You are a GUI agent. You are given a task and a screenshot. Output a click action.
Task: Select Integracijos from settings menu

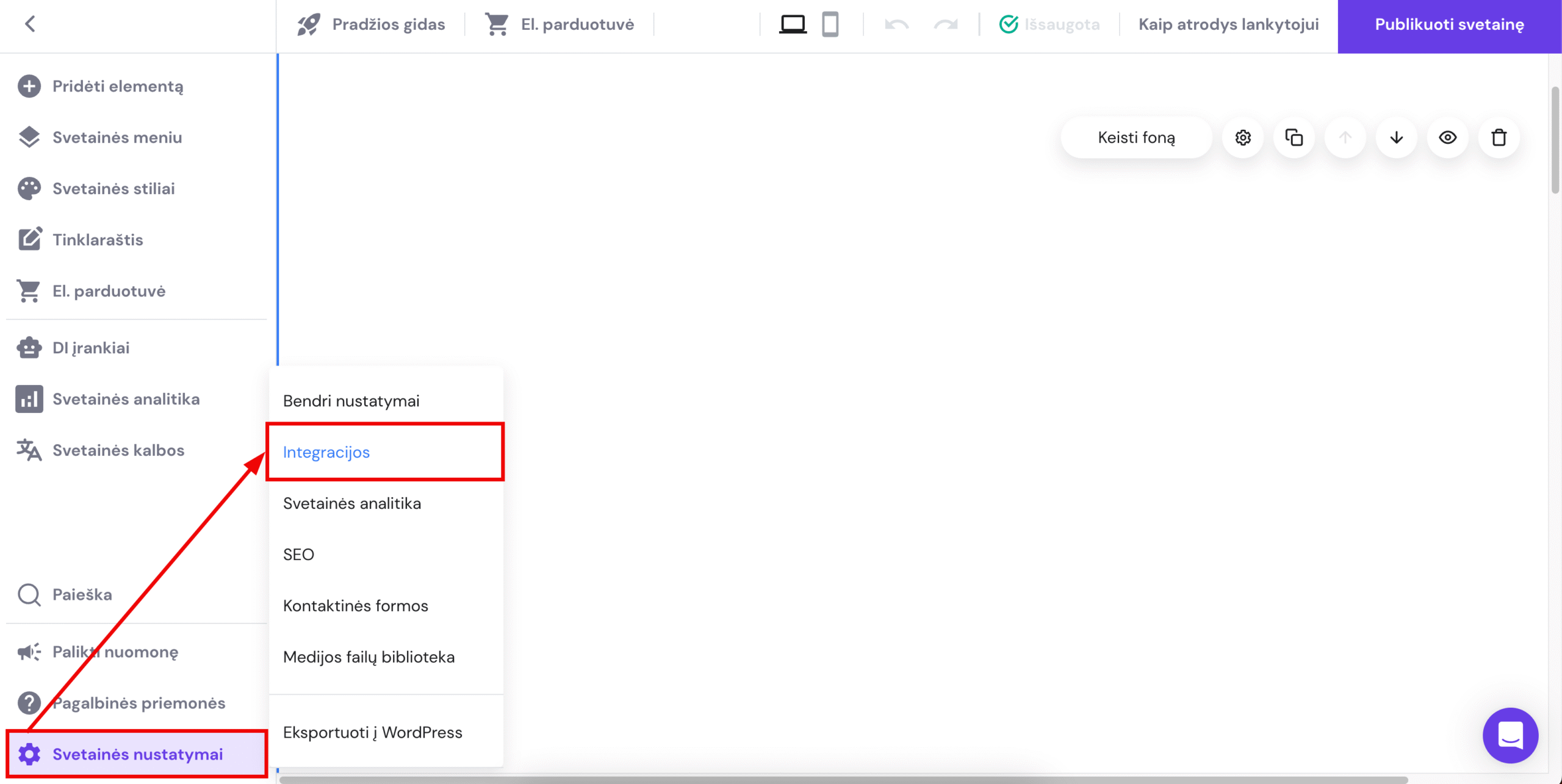coord(326,452)
